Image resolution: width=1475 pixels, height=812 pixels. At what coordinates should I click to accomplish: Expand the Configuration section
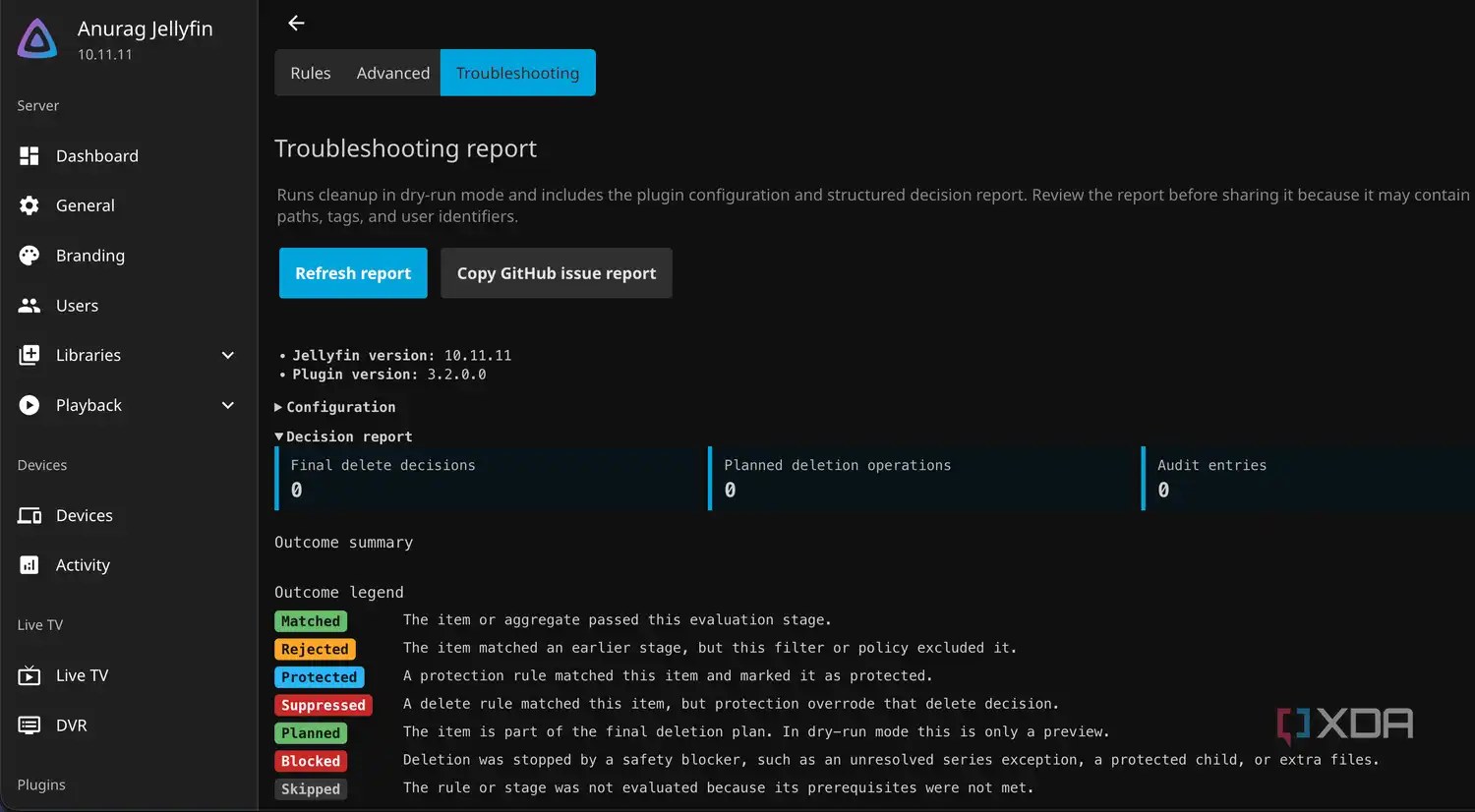click(x=335, y=407)
